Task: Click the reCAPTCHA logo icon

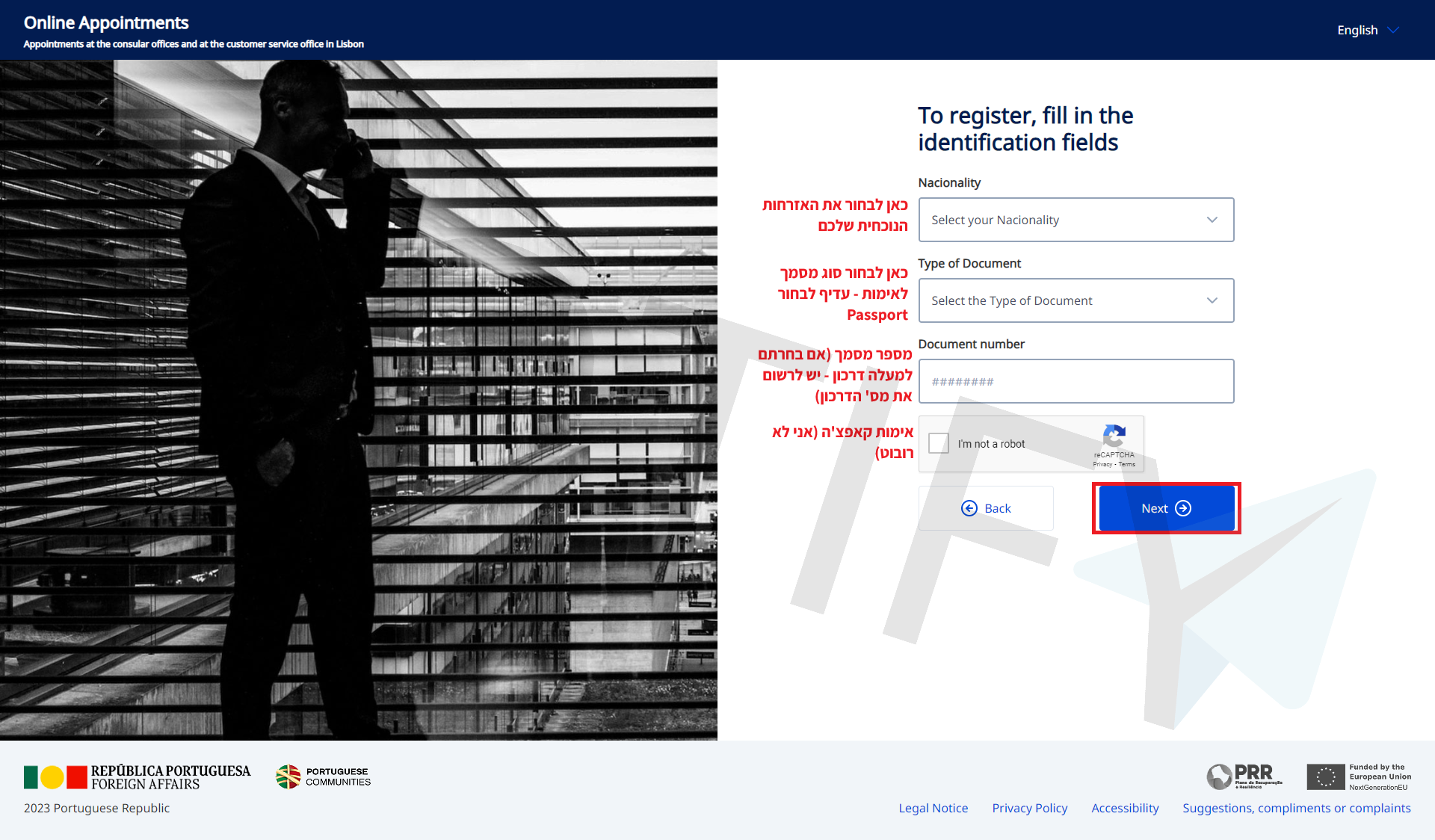Action: click(x=1114, y=436)
